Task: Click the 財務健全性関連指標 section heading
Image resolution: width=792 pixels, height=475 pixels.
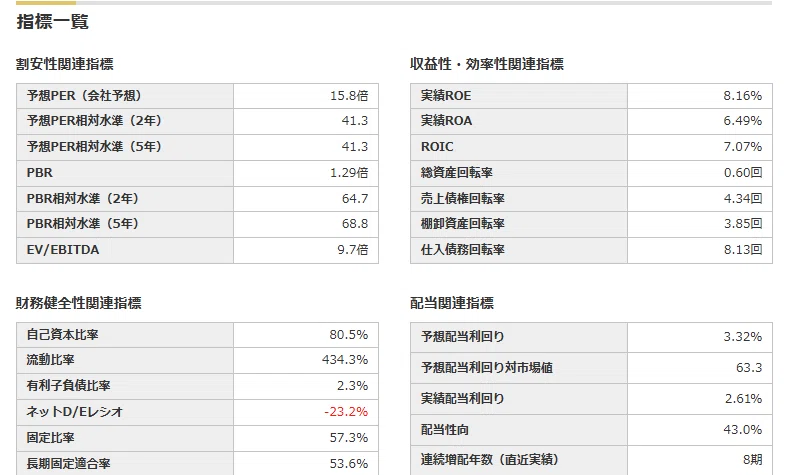Action: click(78, 303)
